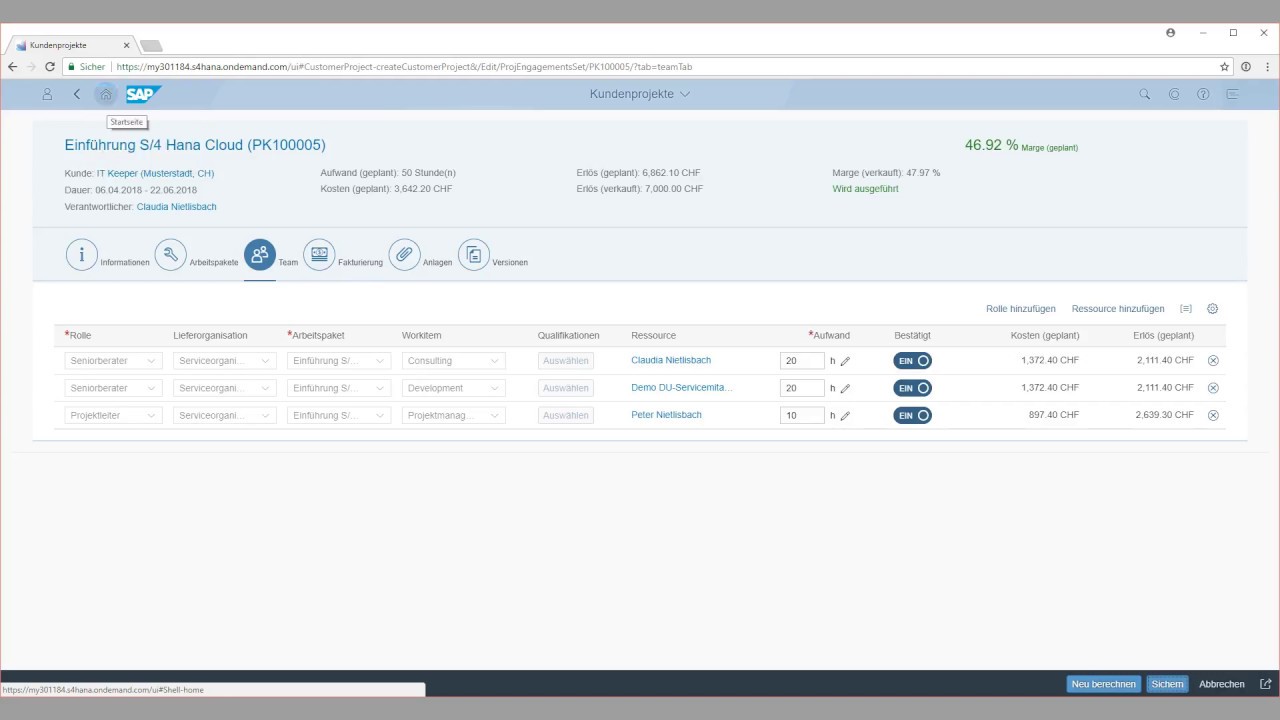The width and height of the screenshot is (1280, 720).
Task: Open customer link IT Keeper (Musterstadt, CH)
Action: pos(155,173)
